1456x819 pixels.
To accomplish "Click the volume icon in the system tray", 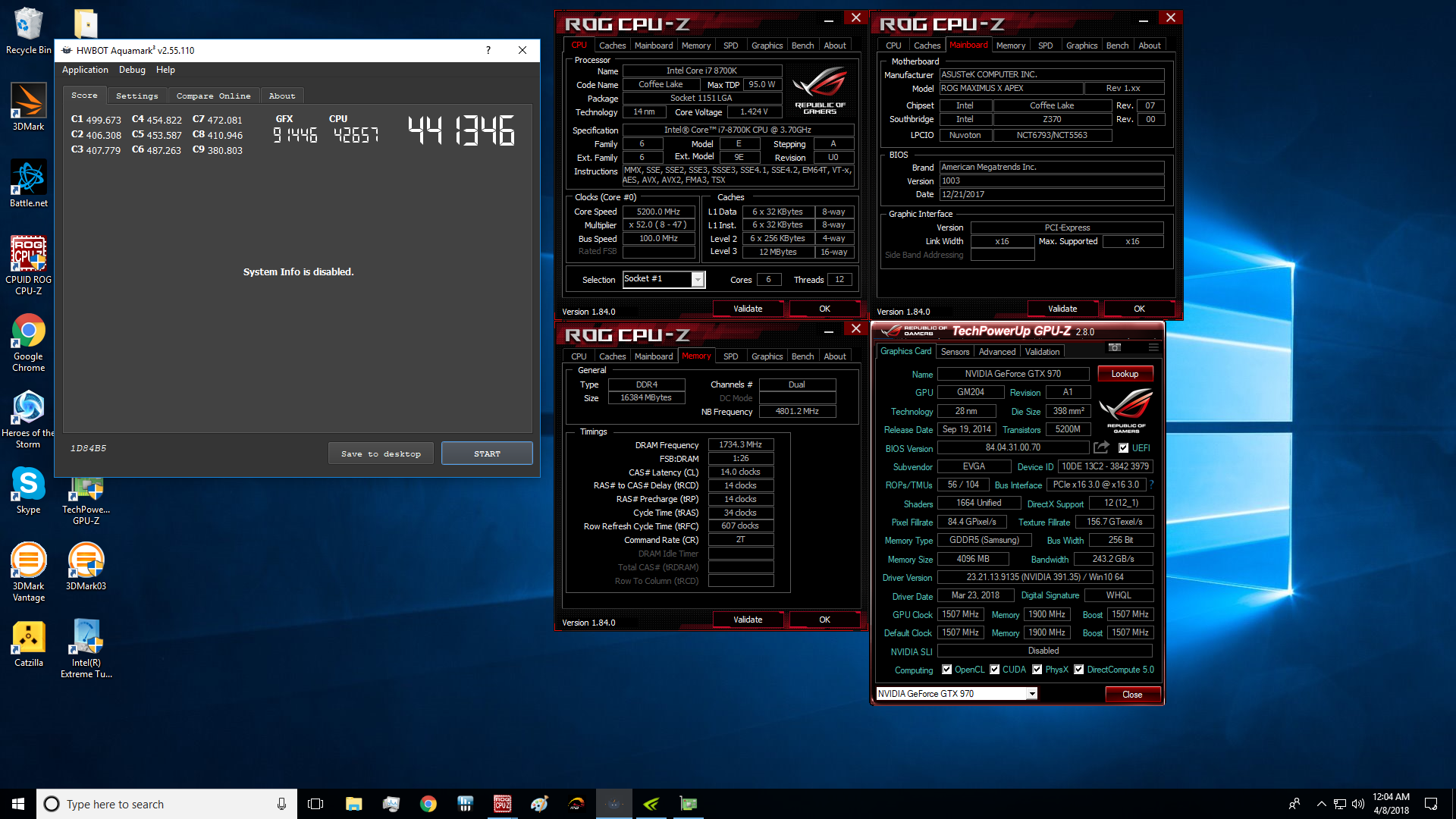I will coord(1358,804).
